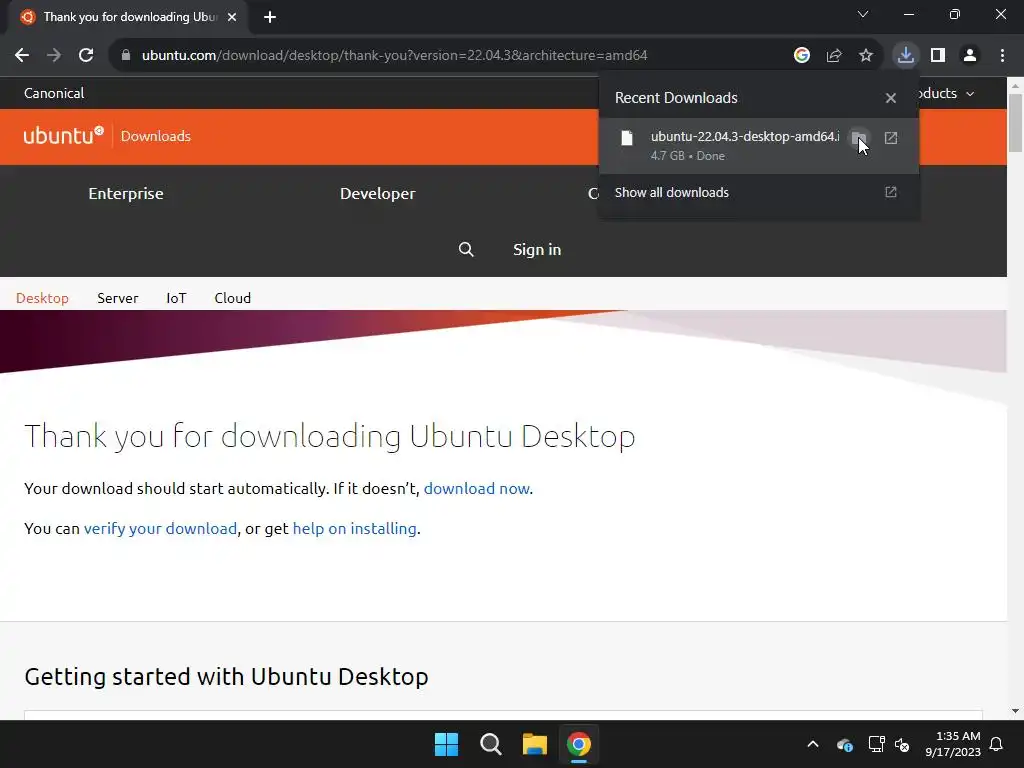
Task: Open the Chrome side panel
Action: [x=938, y=56]
